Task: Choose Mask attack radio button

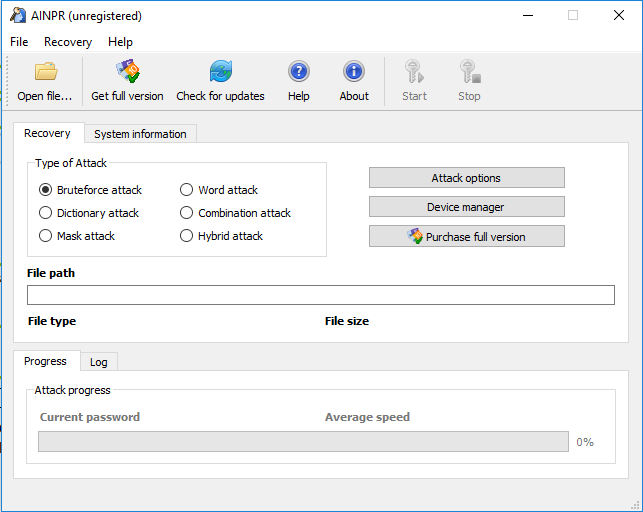Action: [x=46, y=236]
